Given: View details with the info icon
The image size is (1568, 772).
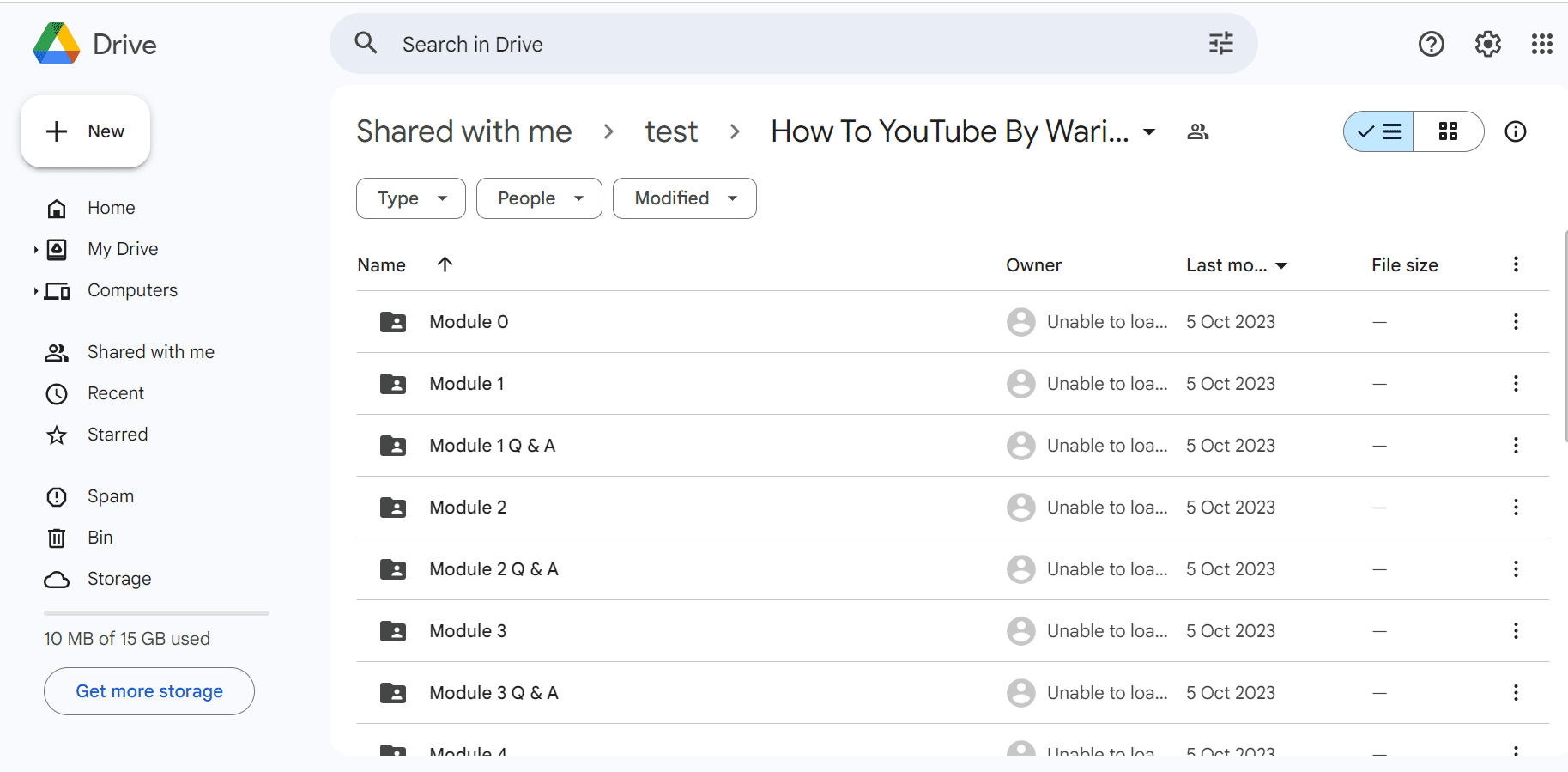Looking at the screenshot, I should pos(1516,131).
